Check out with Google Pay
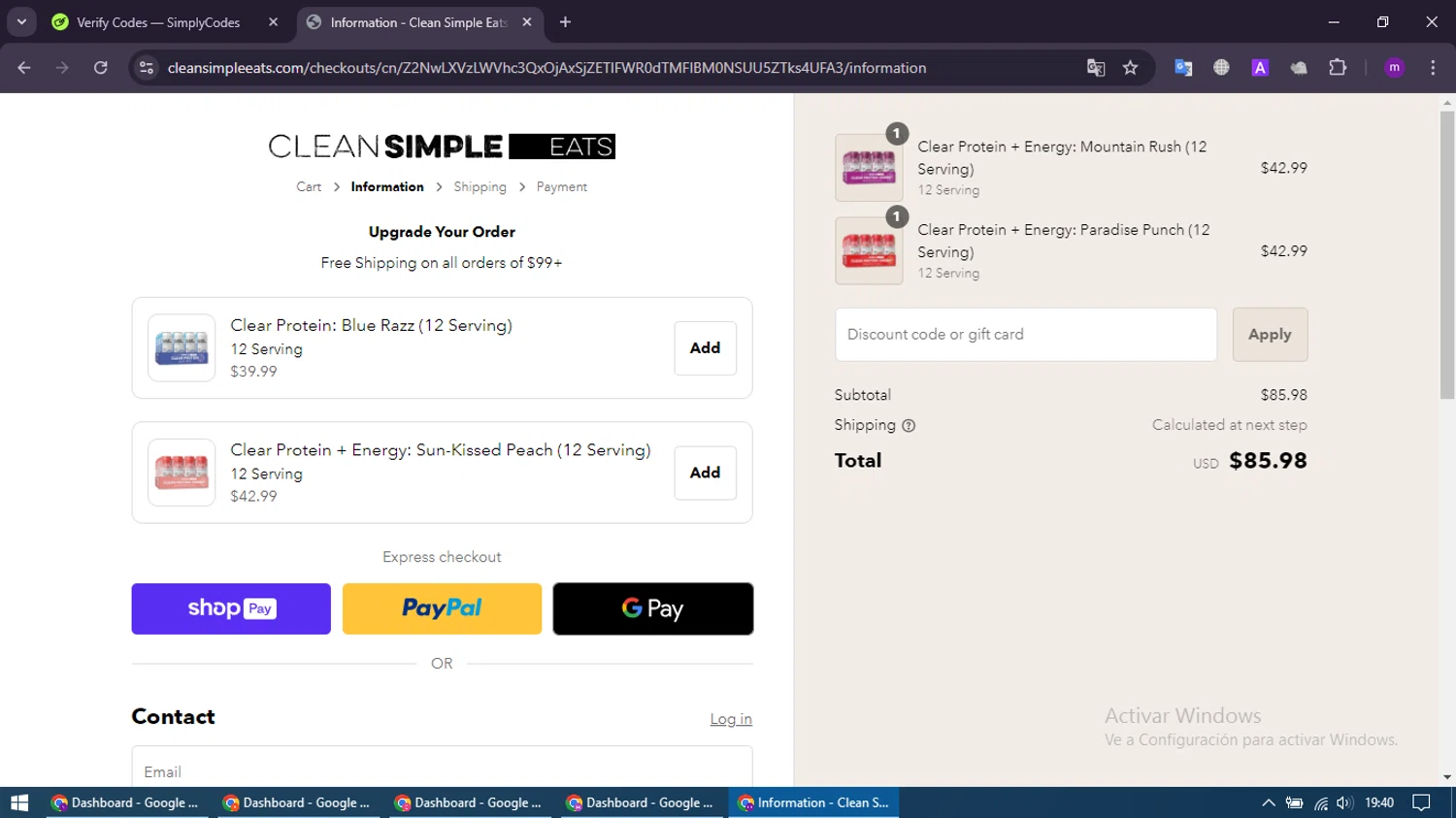The width and height of the screenshot is (1456, 818). pos(653,608)
